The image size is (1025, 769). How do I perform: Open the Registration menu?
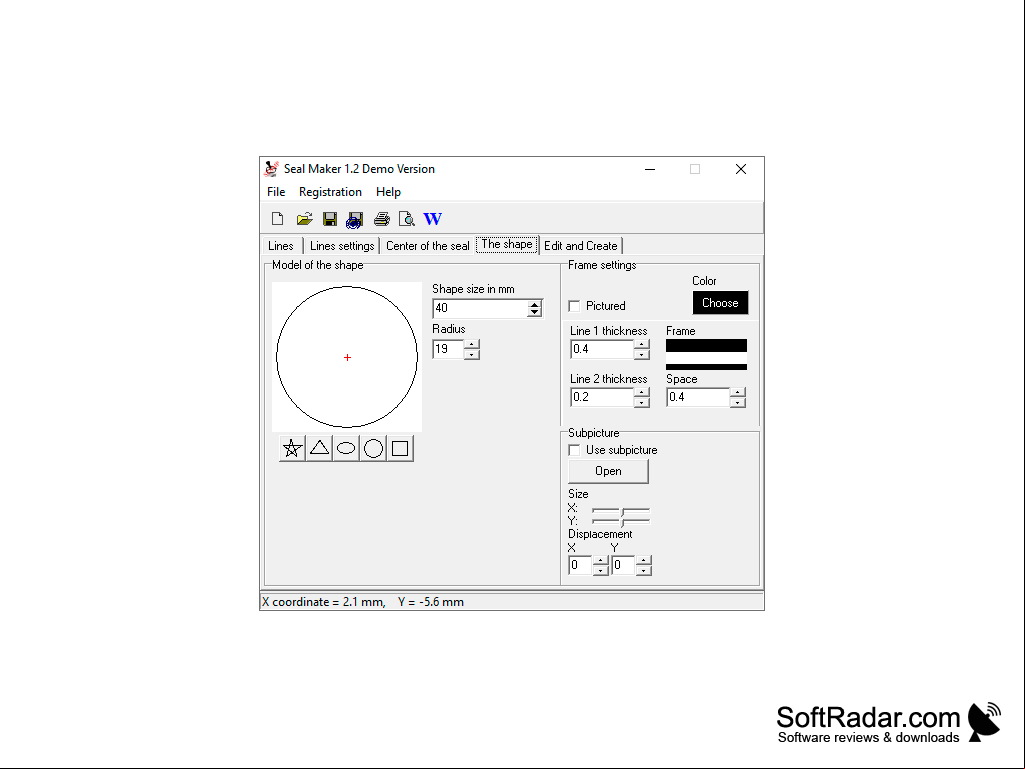[x=330, y=192]
